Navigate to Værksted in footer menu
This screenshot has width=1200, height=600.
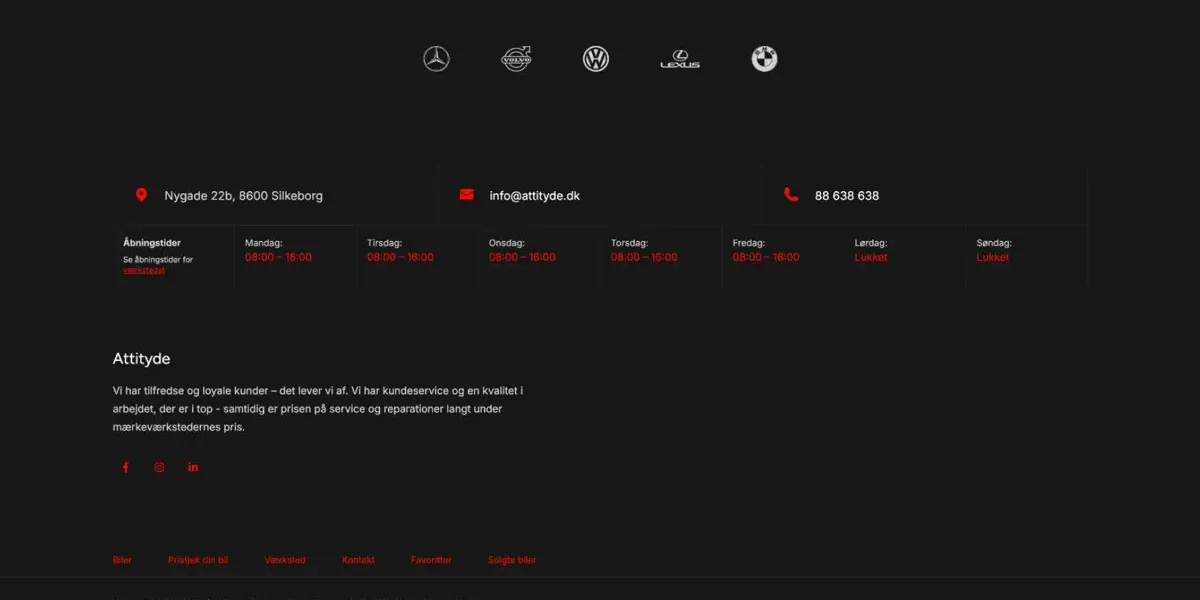coord(285,560)
